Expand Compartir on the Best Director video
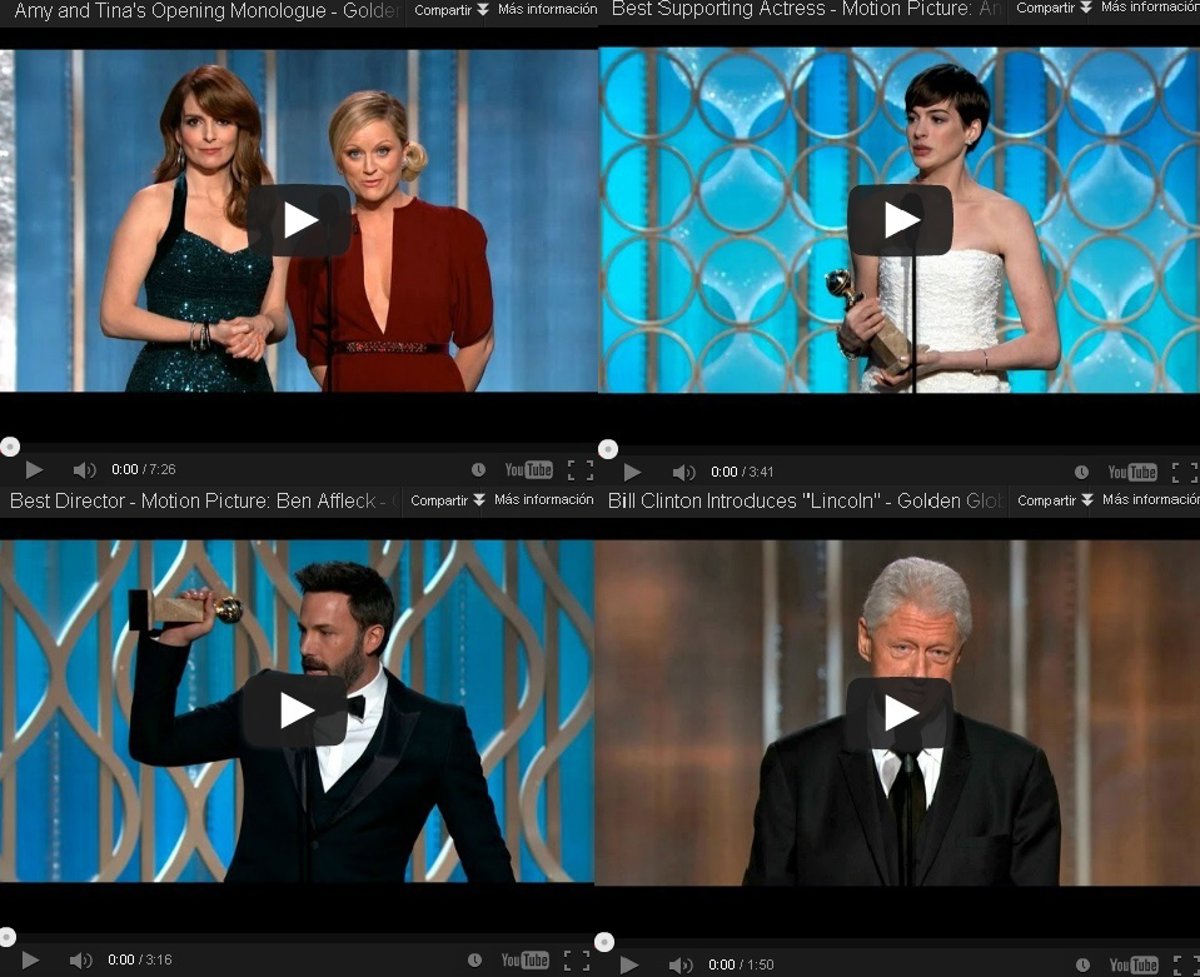 coord(447,500)
